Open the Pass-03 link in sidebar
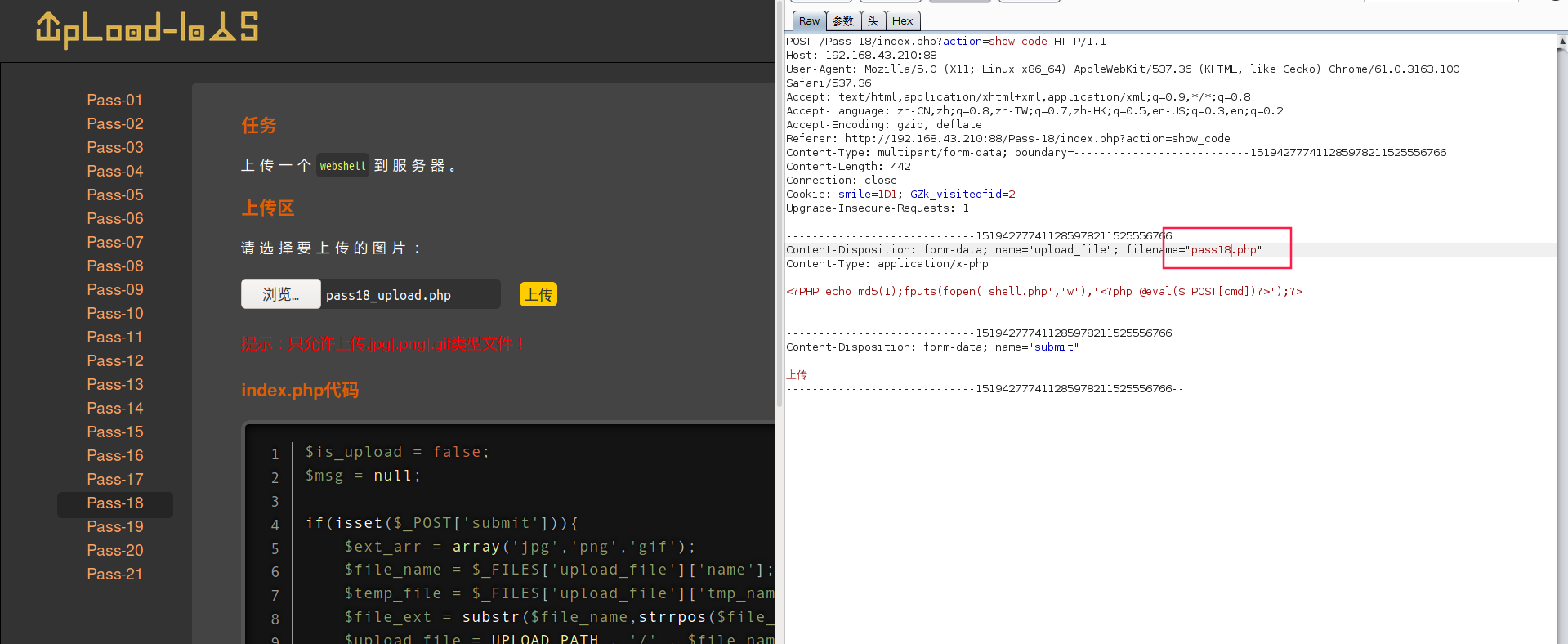Viewport: 1568px width, 644px height. click(x=114, y=147)
